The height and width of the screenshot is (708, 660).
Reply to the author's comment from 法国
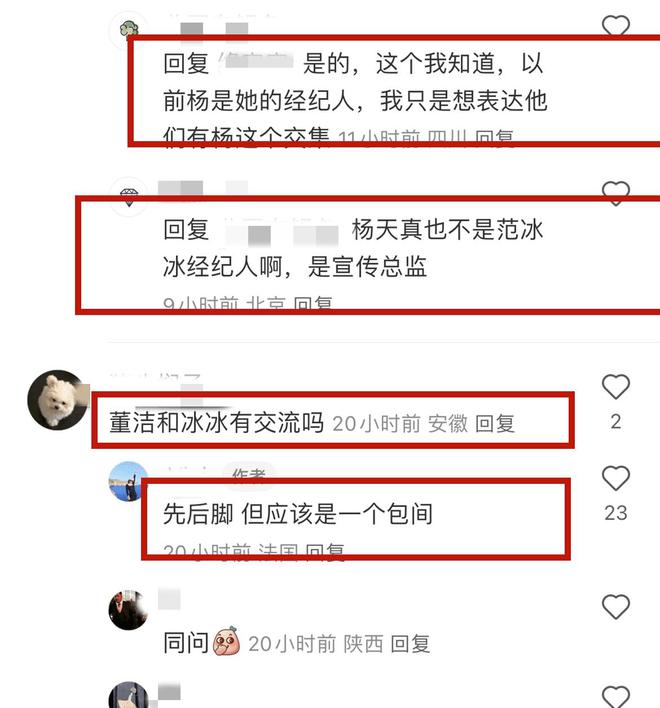tap(325, 551)
